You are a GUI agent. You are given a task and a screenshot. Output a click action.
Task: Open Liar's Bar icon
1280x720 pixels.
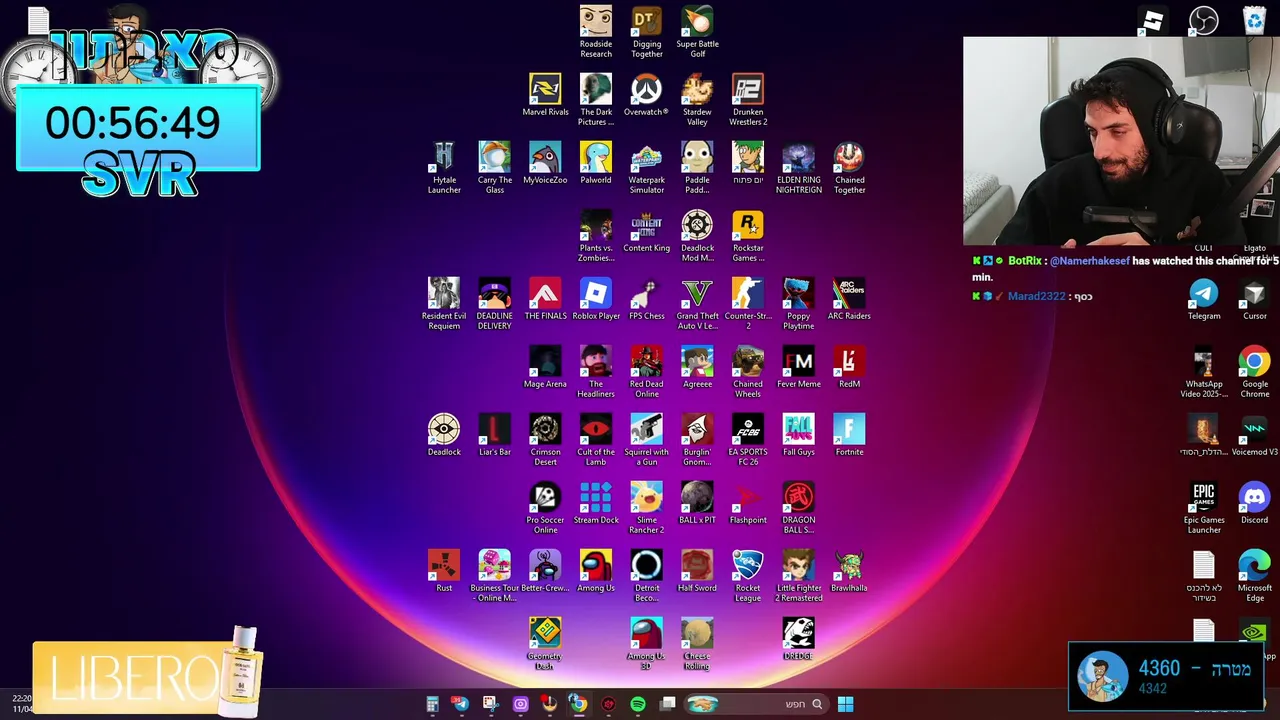click(x=494, y=435)
